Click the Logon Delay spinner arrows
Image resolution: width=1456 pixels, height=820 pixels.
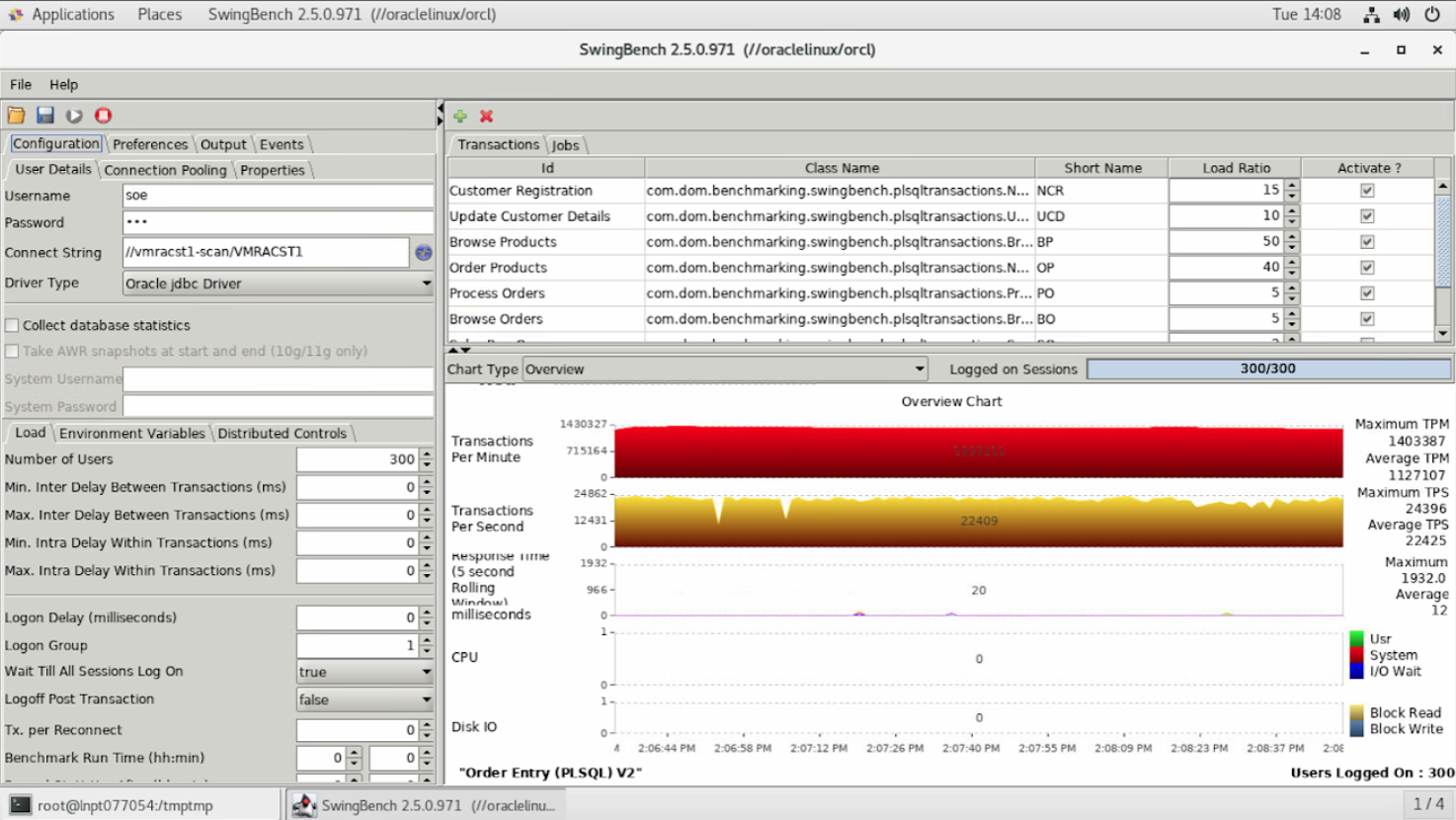427,617
